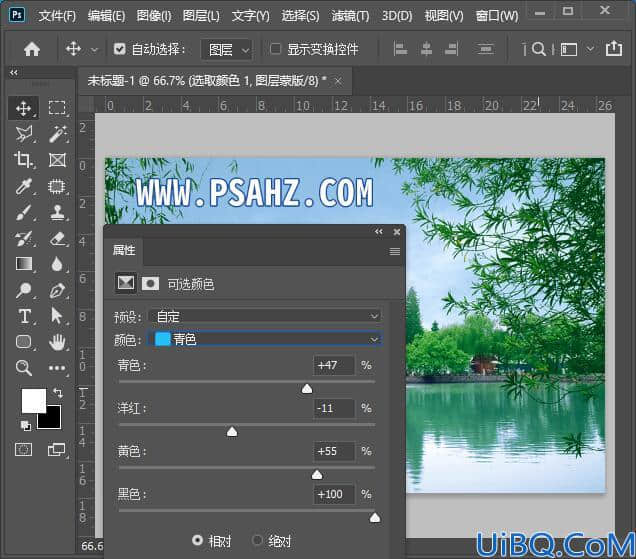Enable the 显示变换控件 checkbox
Viewport: 636px width, 559px height.
pyautogui.click(x=275, y=49)
